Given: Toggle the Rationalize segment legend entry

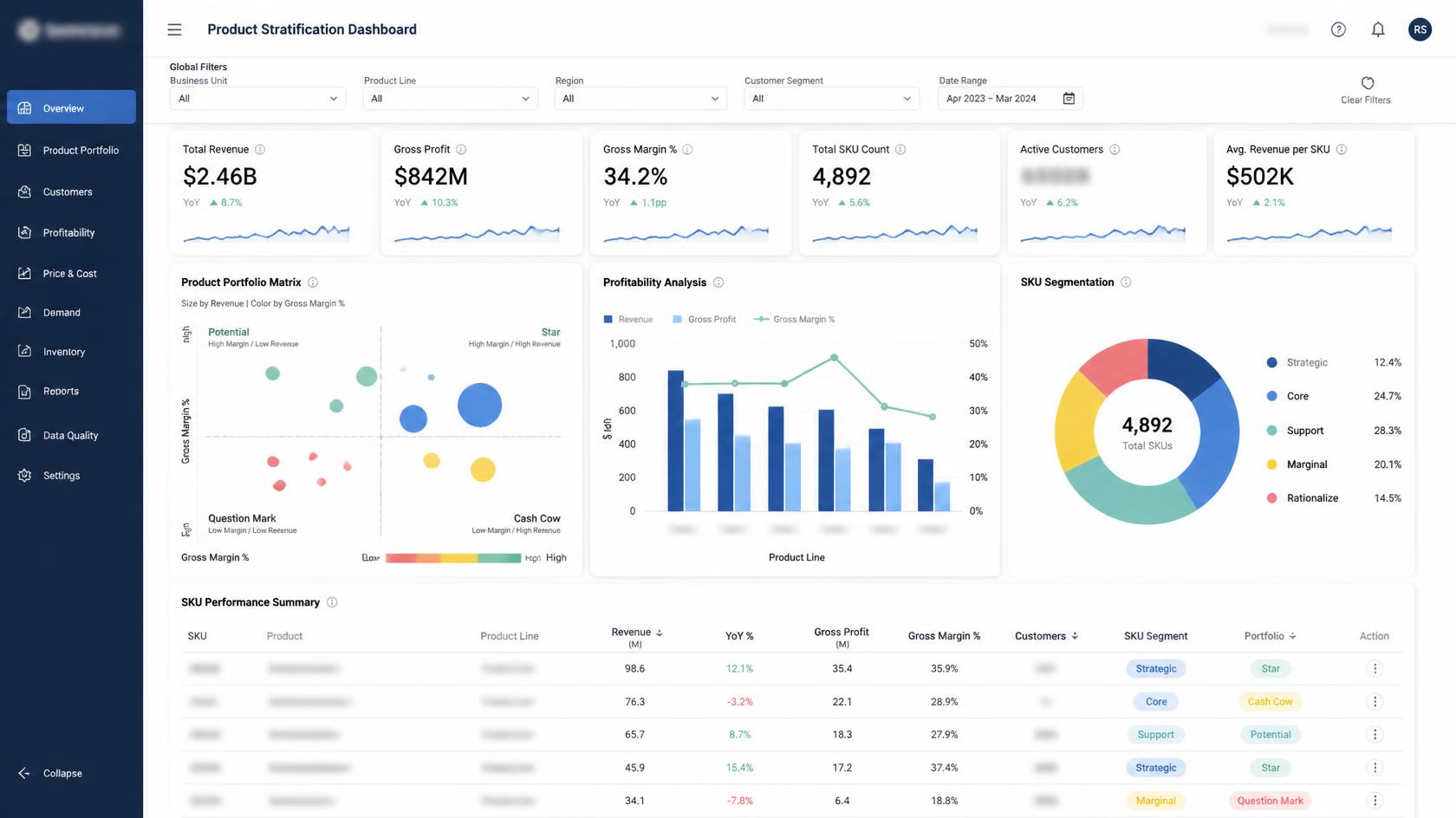Looking at the screenshot, I should point(1334,498).
